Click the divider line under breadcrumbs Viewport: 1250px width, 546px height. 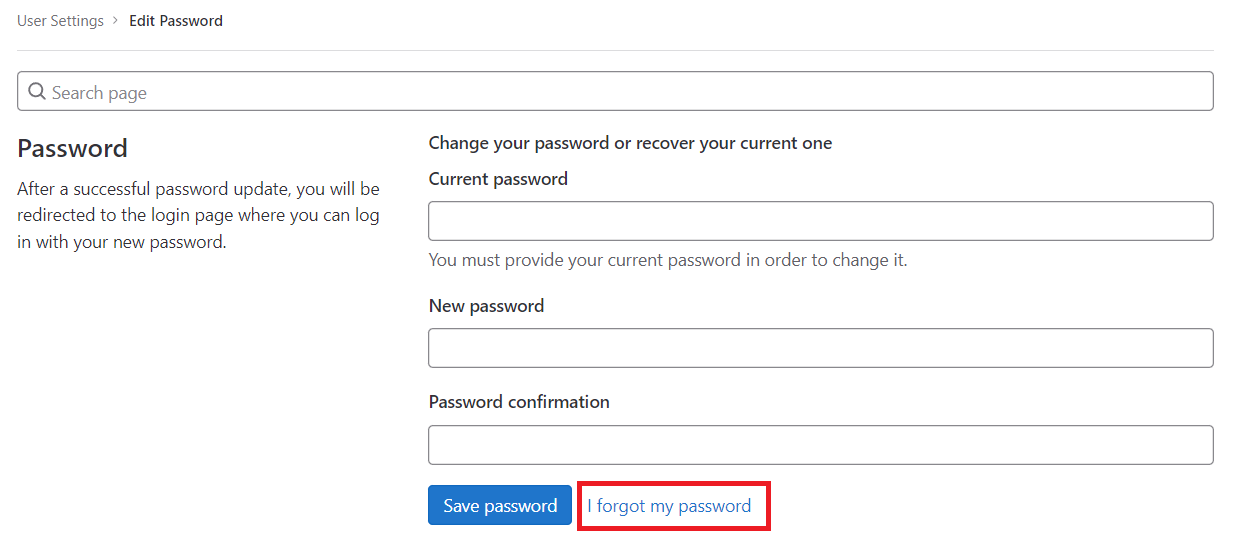[615, 50]
